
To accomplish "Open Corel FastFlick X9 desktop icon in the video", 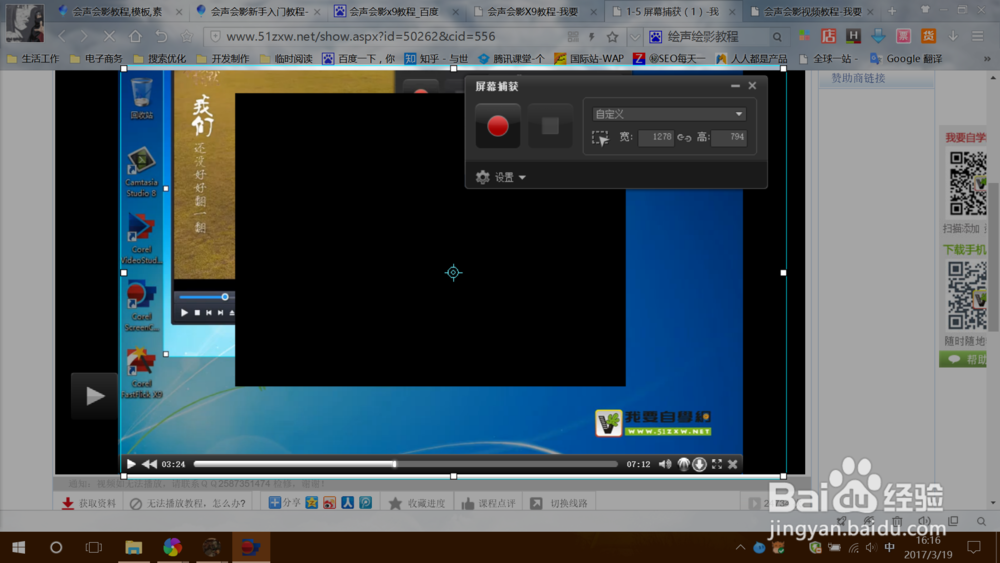I will [x=141, y=373].
